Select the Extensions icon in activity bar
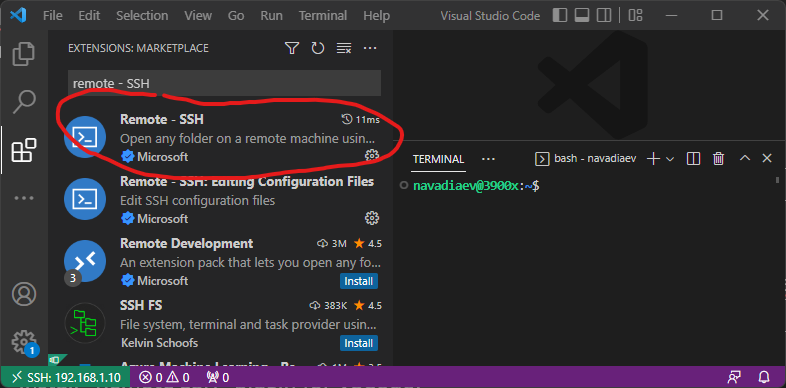The height and width of the screenshot is (388, 786). [x=24, y=150]
